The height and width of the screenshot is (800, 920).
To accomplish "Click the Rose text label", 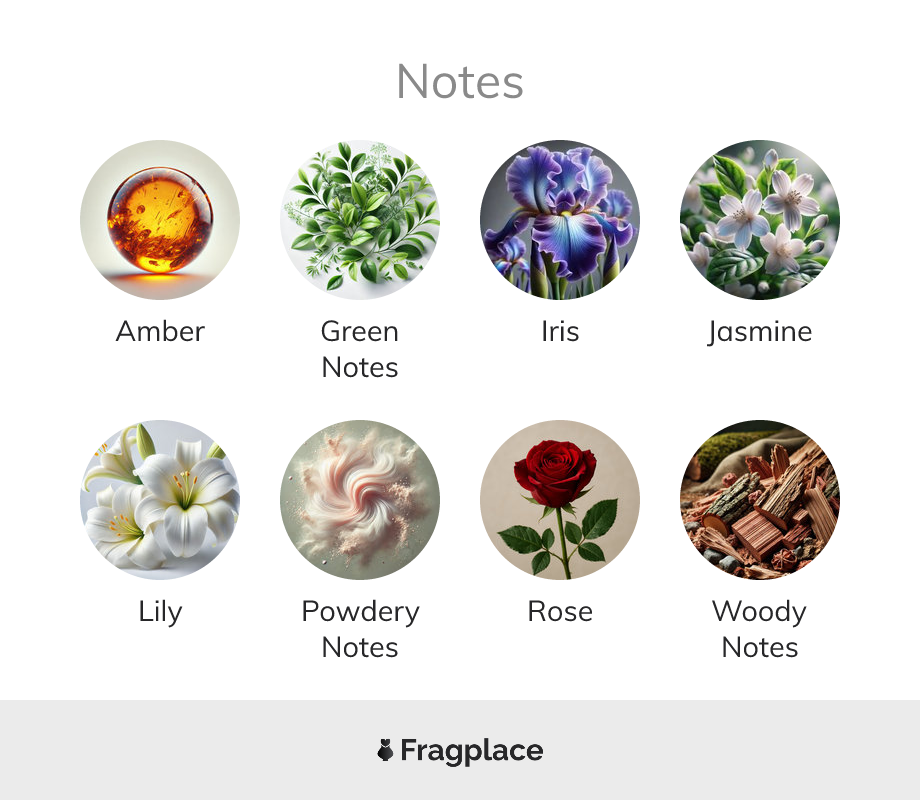I will pyautogui.click(x=560, y=612).
